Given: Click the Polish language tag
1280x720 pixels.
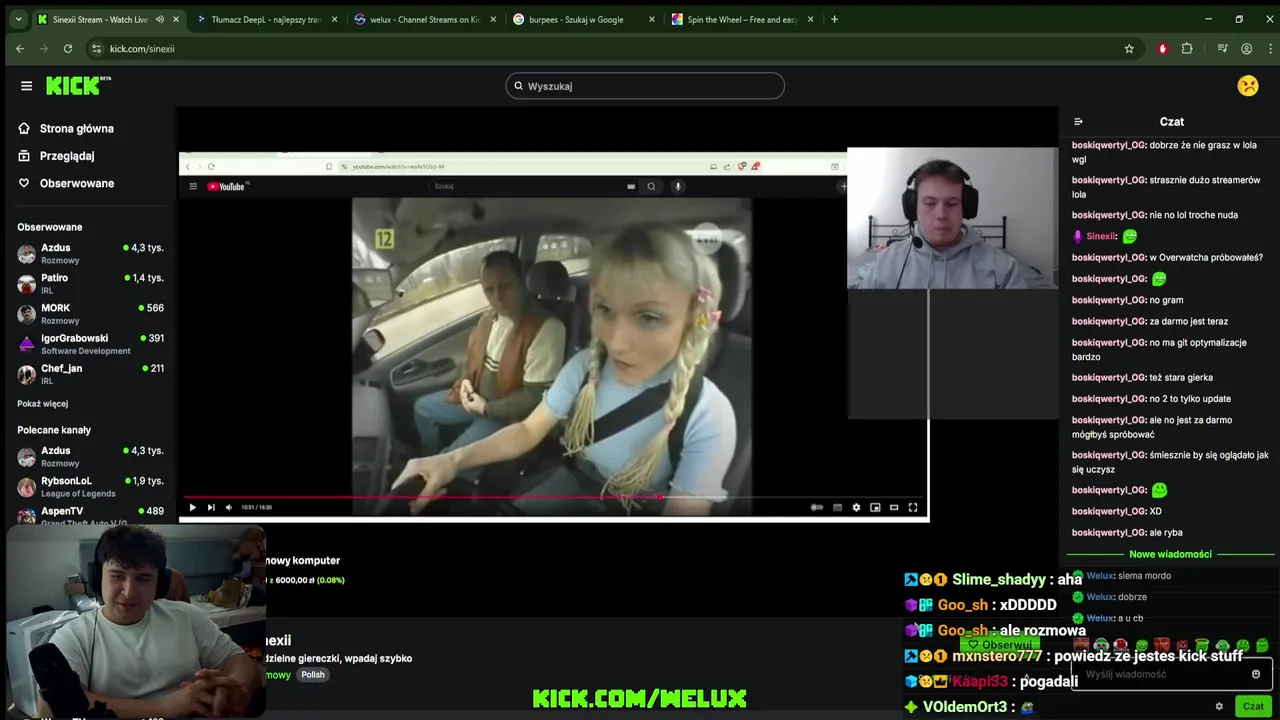Looking at the screenshot, I should [x=313, y=675].
